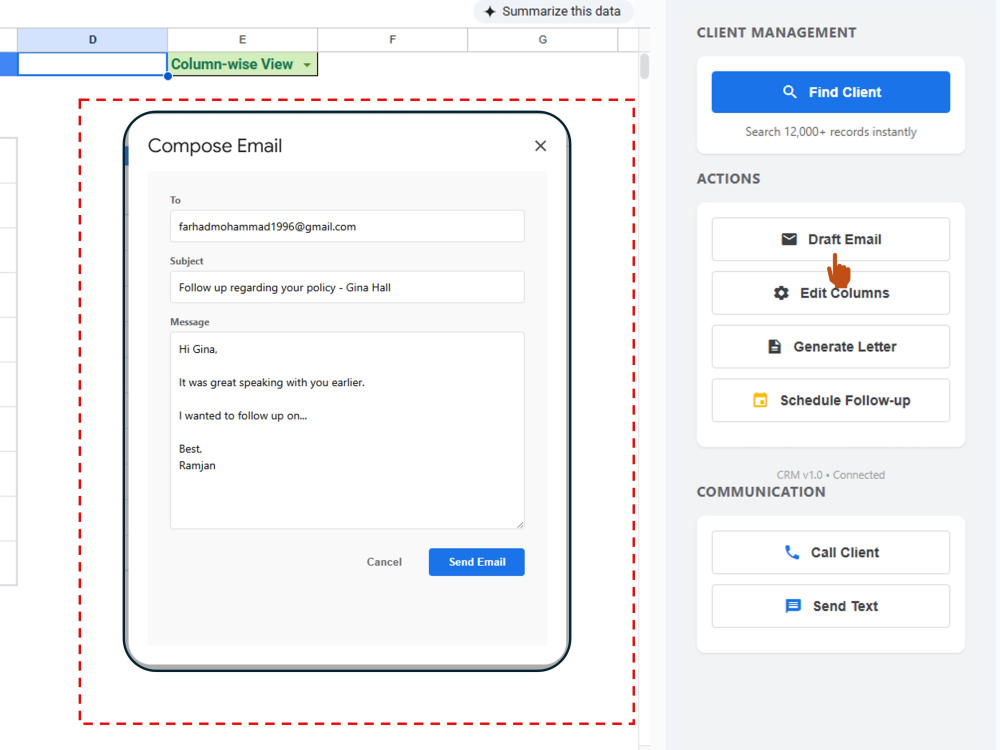1000x750 pixels.
Task: Click the 'CLIENT MANAGEMENT' heading
Action: point(776,33)
